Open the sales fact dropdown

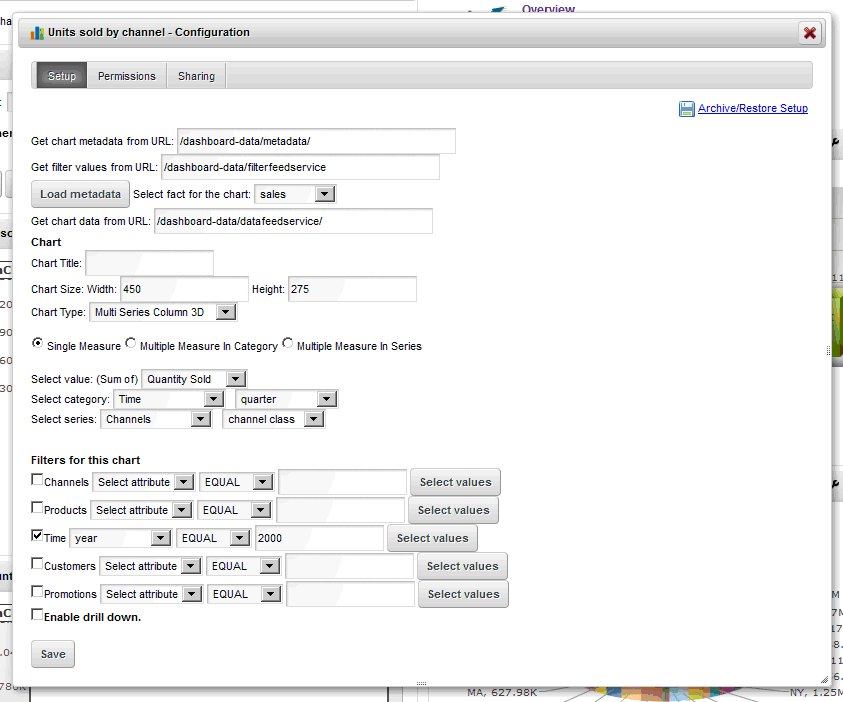296,194
